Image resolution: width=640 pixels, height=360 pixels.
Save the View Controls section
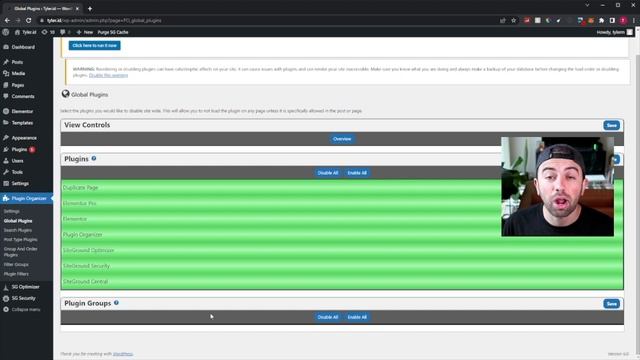pos(611,125)
